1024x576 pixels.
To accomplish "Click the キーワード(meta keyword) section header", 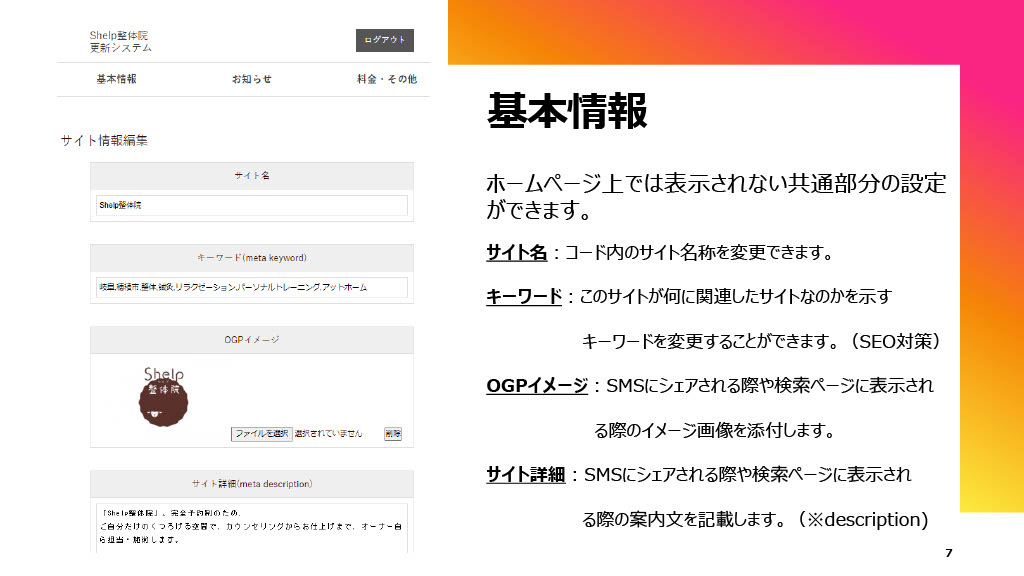I will [x=252, y=258].
